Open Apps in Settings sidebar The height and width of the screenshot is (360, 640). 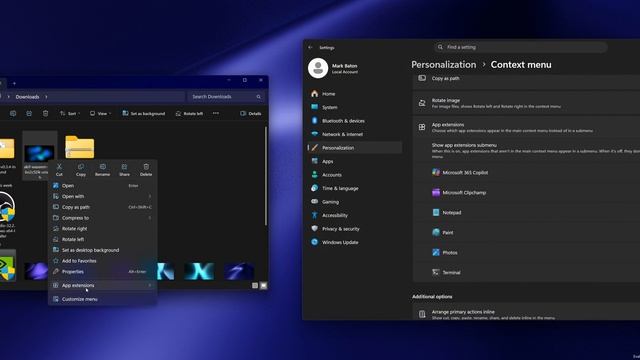pos(355,161)
